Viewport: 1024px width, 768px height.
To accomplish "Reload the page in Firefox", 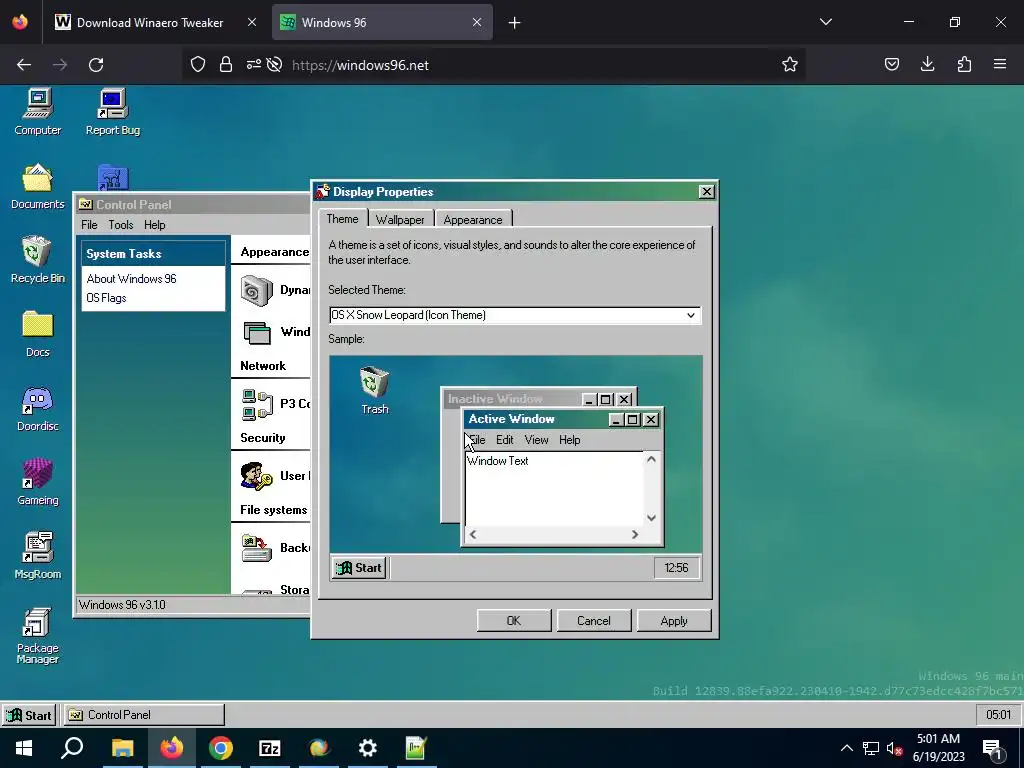I will (96, 65).
